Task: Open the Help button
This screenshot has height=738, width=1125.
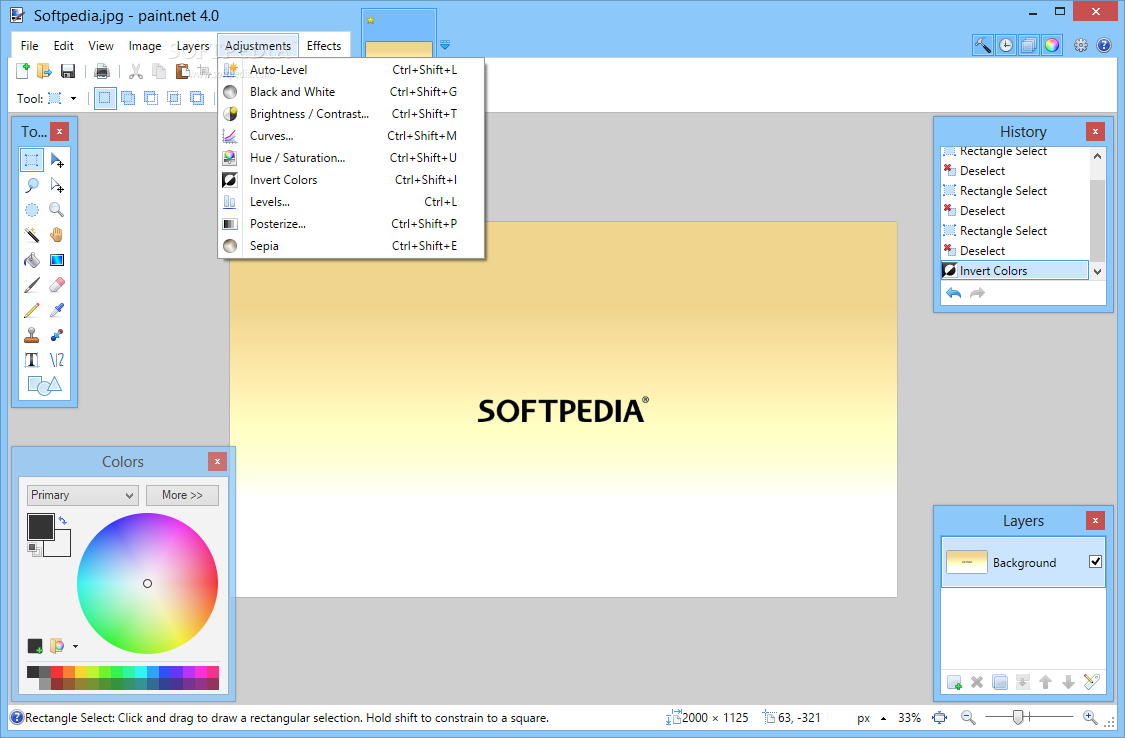Action: point(1103,45)
